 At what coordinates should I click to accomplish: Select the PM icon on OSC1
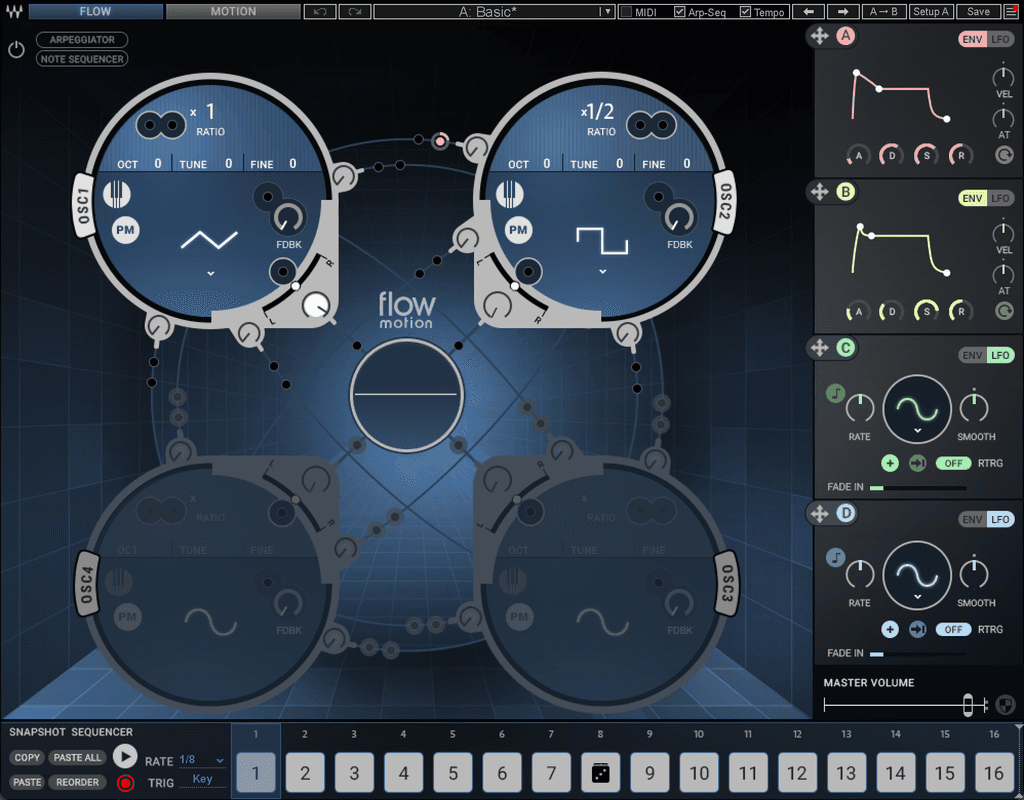tap(126, 231)
